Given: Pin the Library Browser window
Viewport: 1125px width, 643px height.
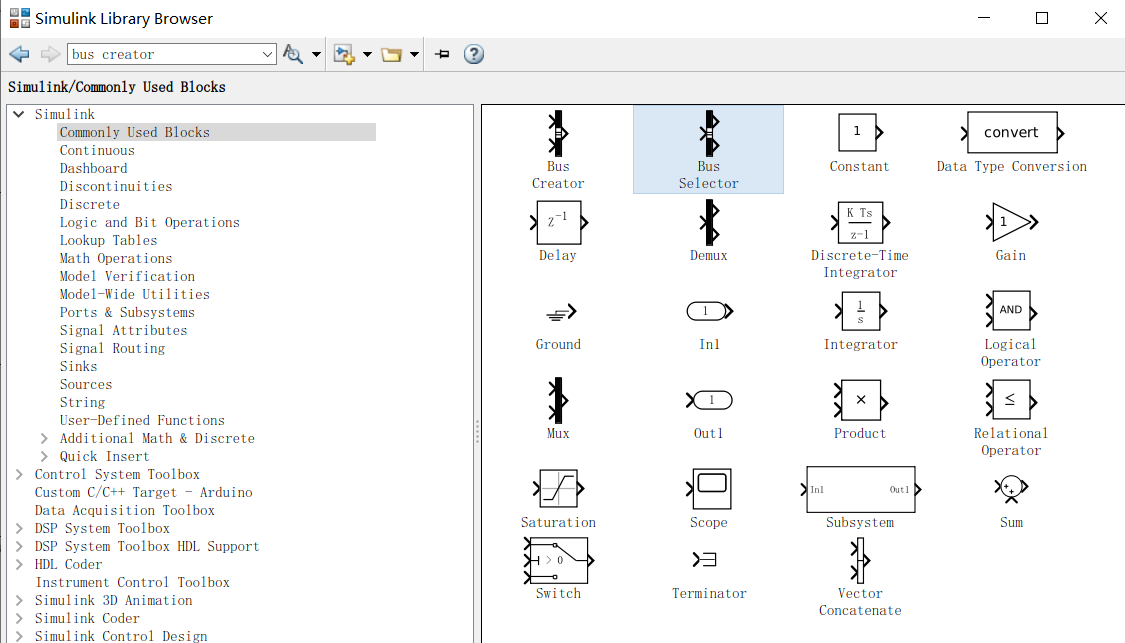Looking at the screenshot, I should (441, 54).
